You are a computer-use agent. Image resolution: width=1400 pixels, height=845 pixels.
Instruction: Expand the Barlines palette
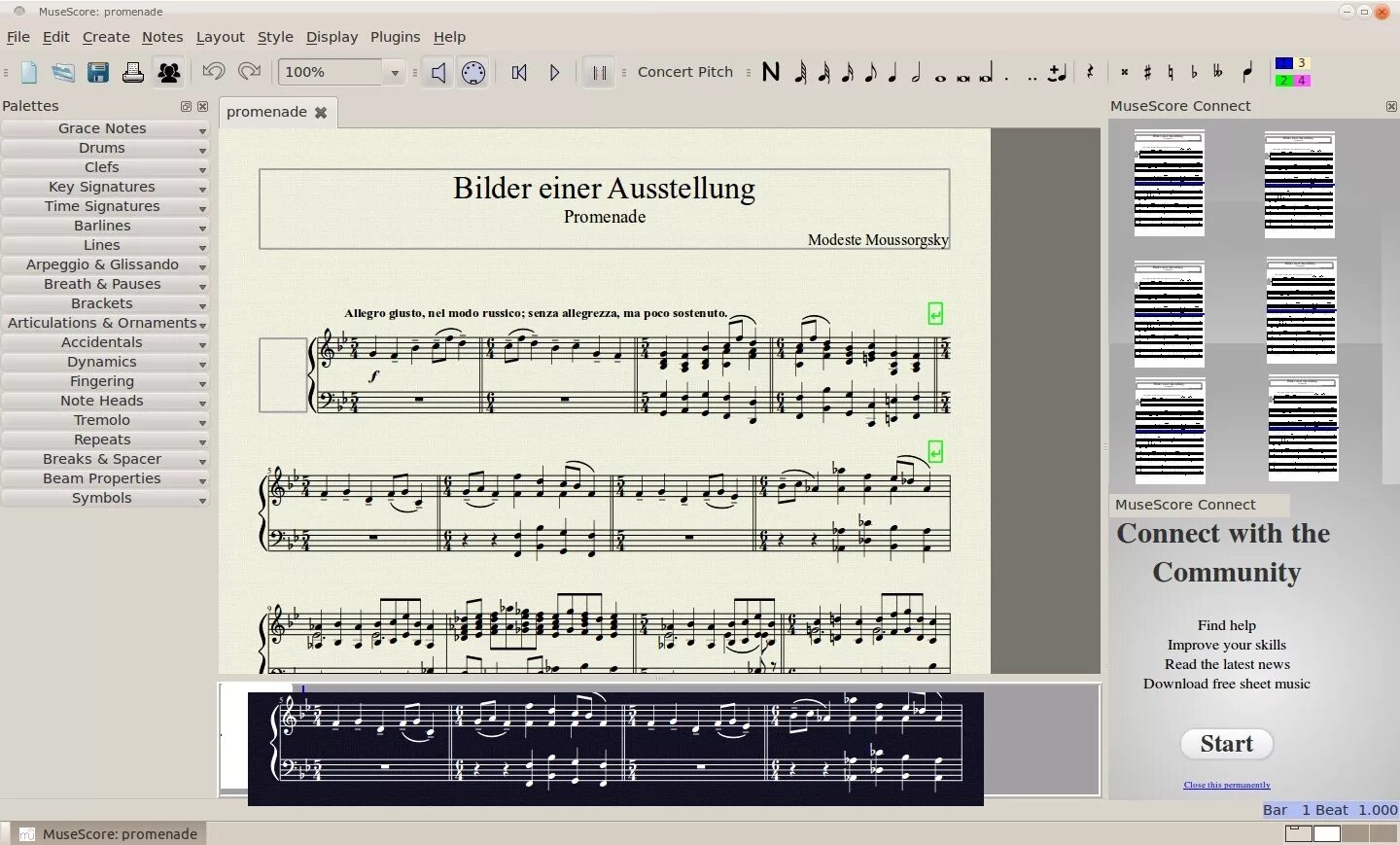pos(105,226)
